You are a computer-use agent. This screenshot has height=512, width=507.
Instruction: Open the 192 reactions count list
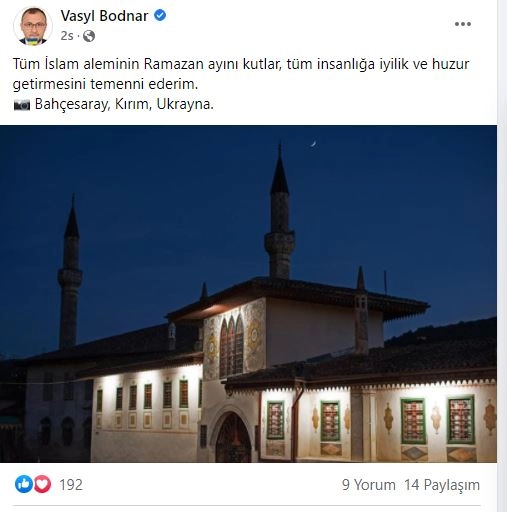coord(71,485)
